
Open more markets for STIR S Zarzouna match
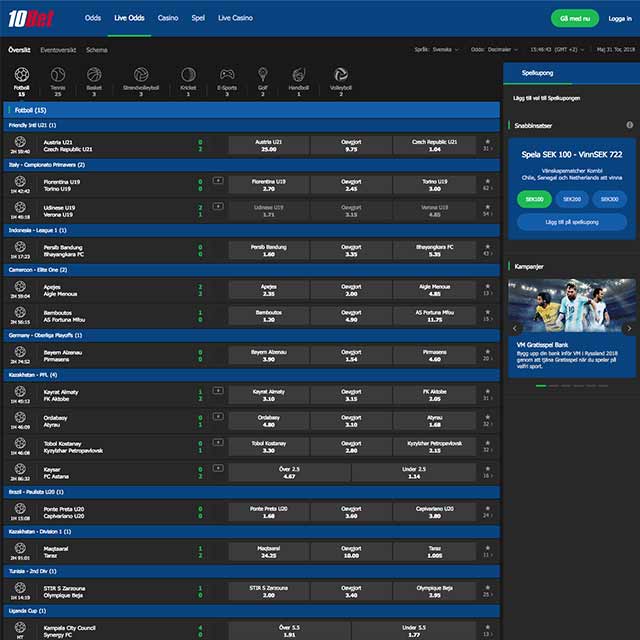point(488,595)
